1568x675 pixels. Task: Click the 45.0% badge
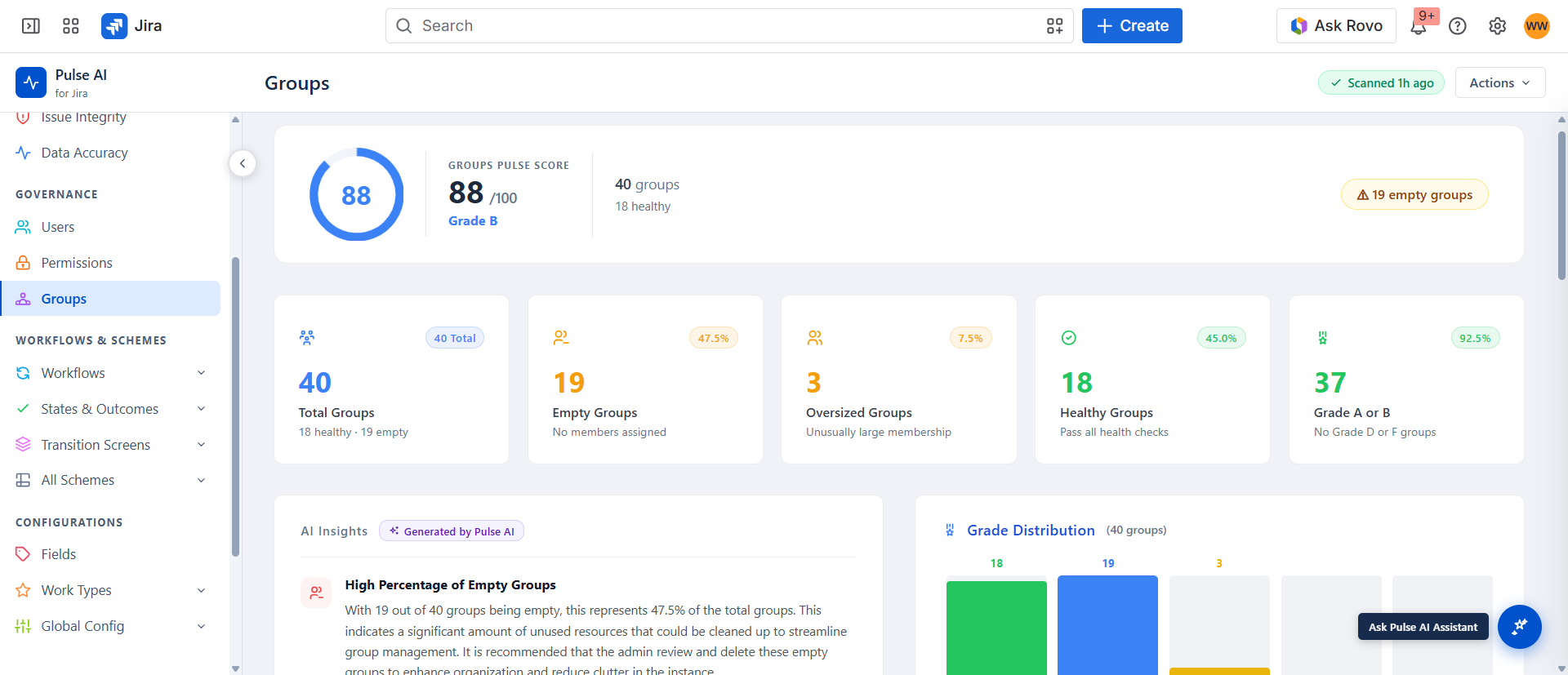(1221, 338)
